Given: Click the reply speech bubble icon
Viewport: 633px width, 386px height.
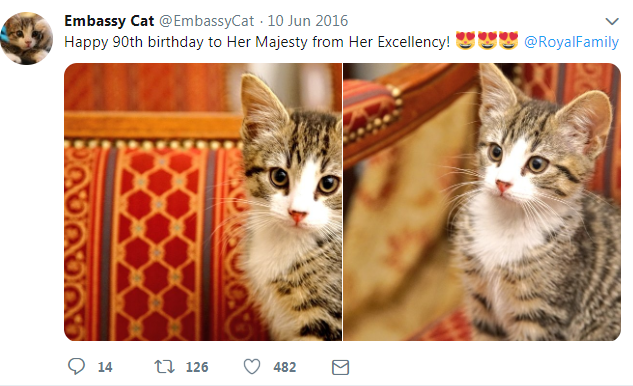Looking at the screenshot, I should [76, 367].
